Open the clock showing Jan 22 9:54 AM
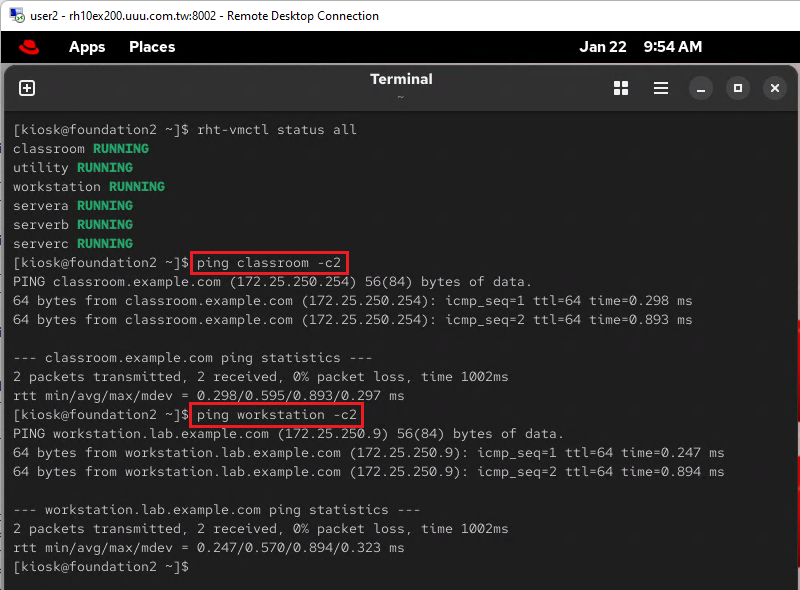 click(x=640, y=47)
